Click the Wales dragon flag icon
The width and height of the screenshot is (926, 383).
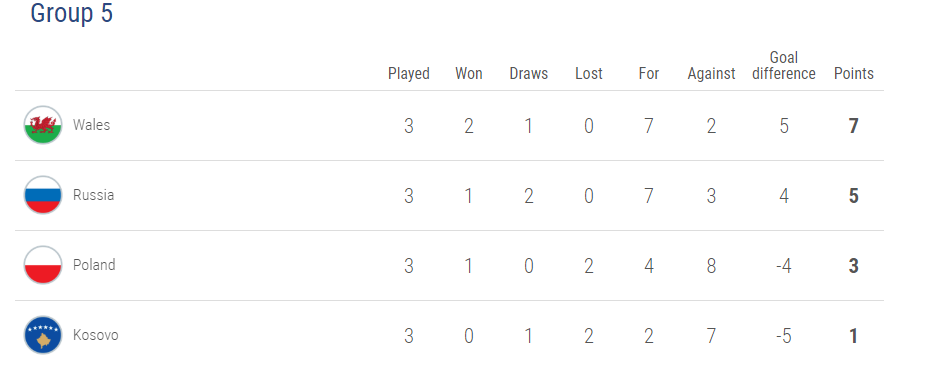pos(43,125)
